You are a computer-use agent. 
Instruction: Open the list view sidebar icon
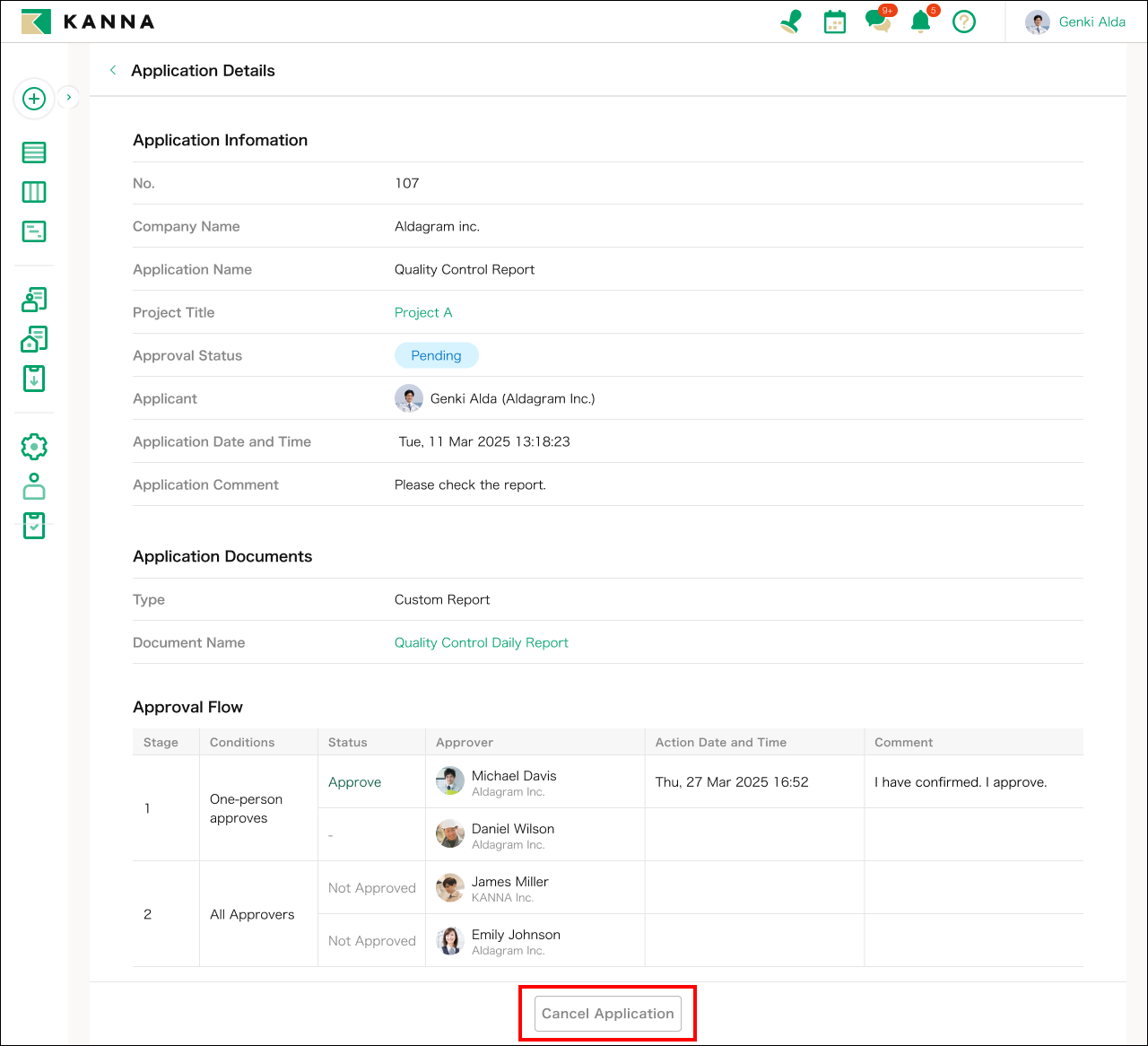[34, 153]
